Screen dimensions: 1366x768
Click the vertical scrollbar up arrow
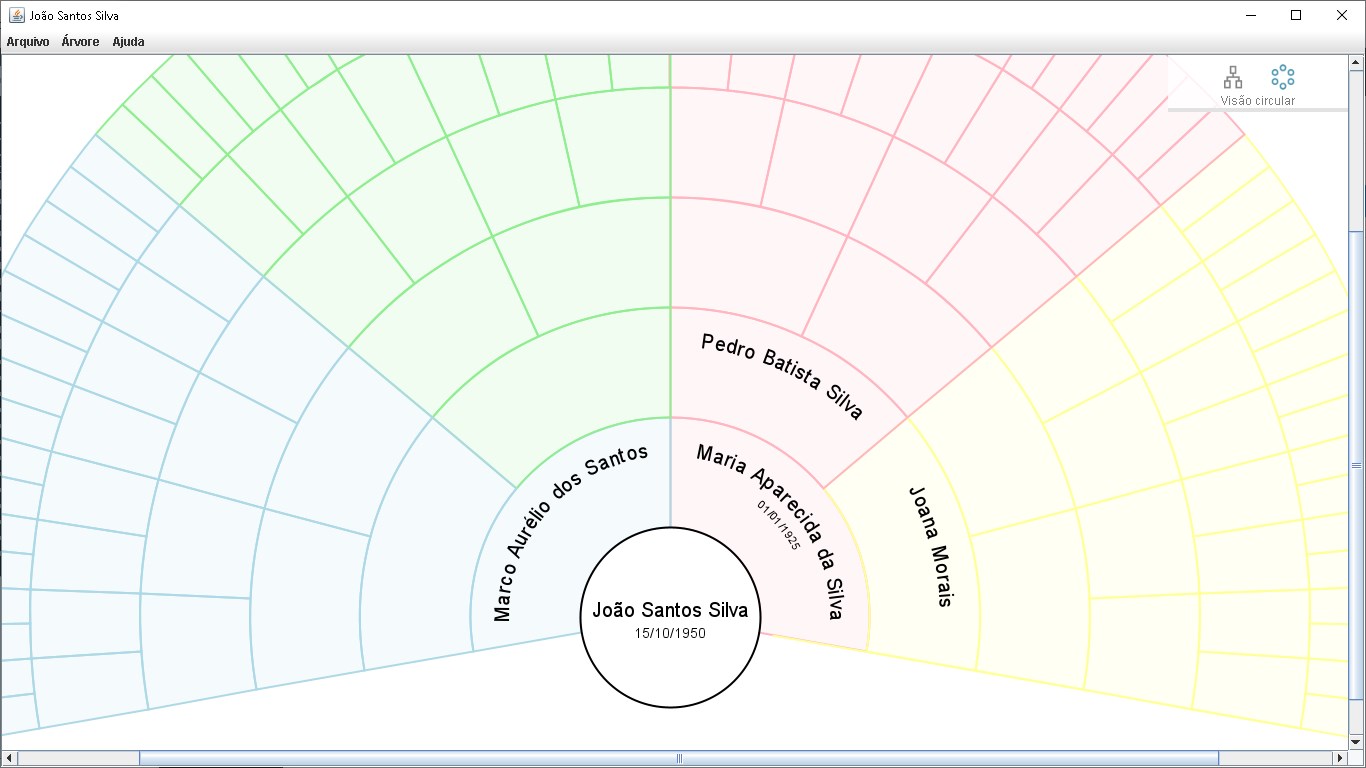[x=1357, y=61]
